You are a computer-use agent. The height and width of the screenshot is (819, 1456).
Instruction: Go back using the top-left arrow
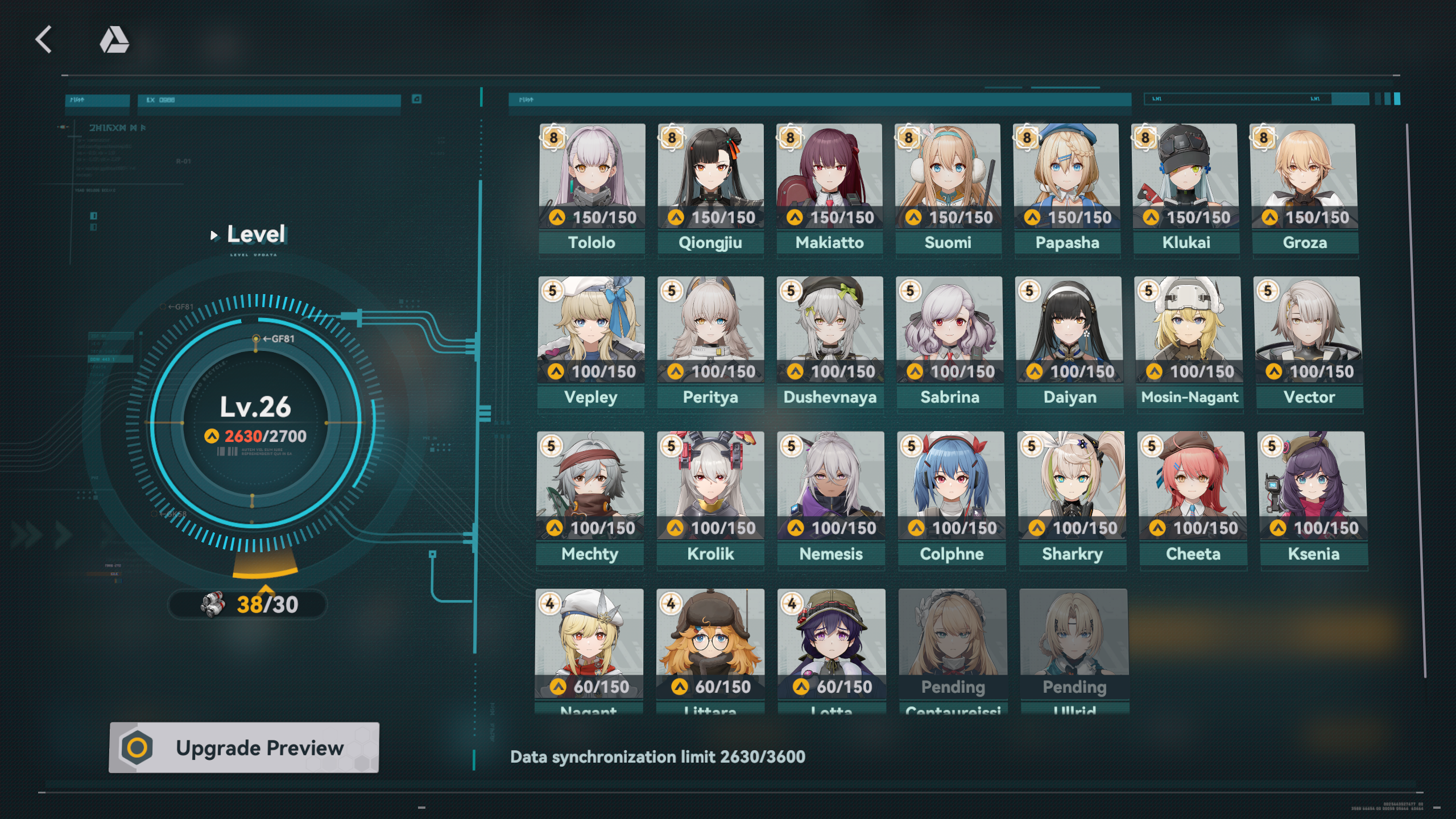43,40
